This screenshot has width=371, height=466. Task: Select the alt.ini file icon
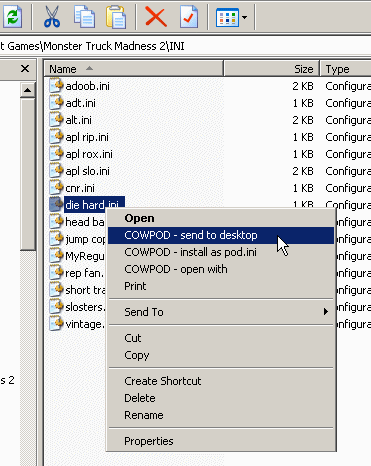[x=56, y=120]
